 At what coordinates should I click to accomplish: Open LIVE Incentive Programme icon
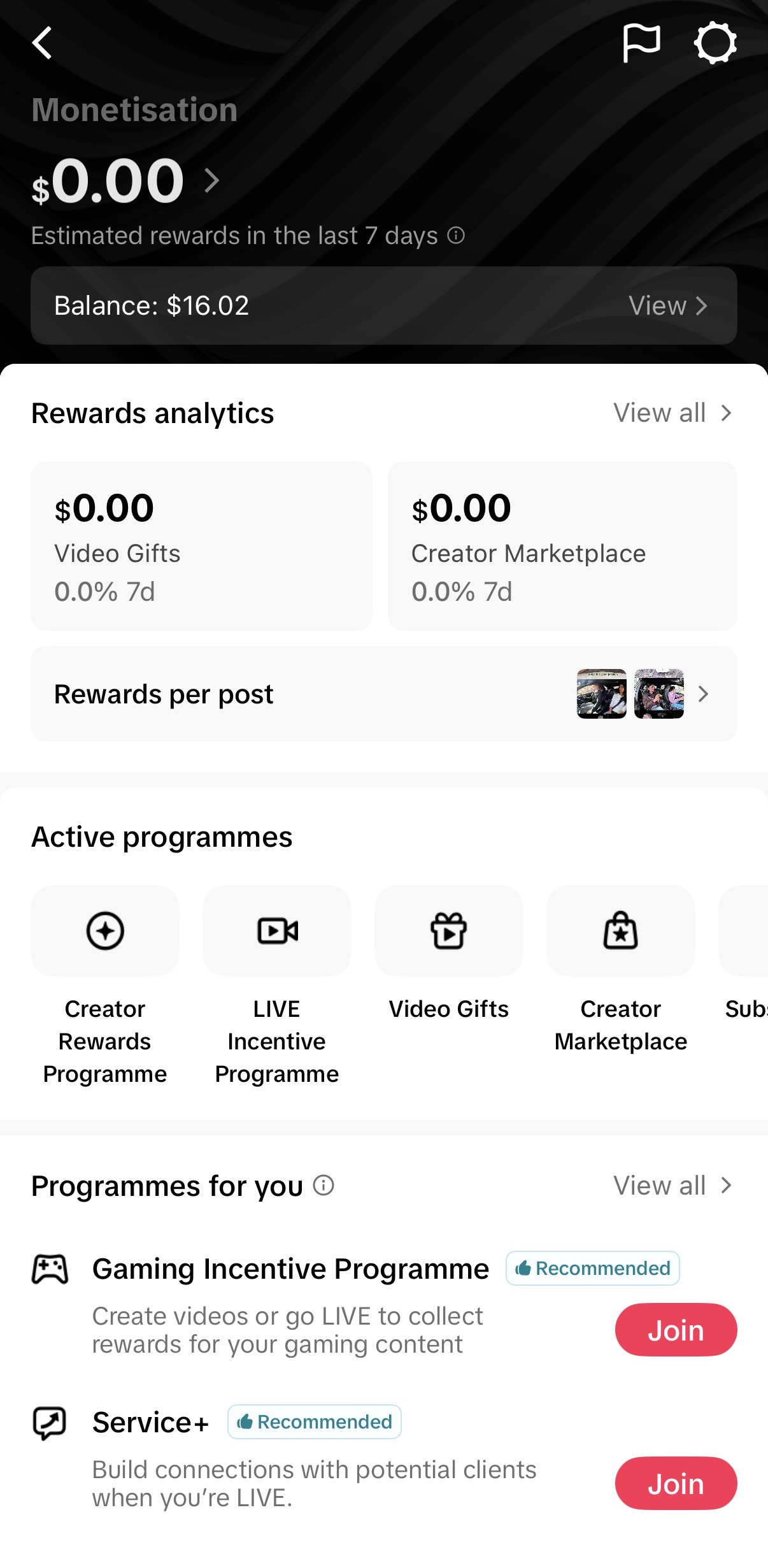click(277, 930)
